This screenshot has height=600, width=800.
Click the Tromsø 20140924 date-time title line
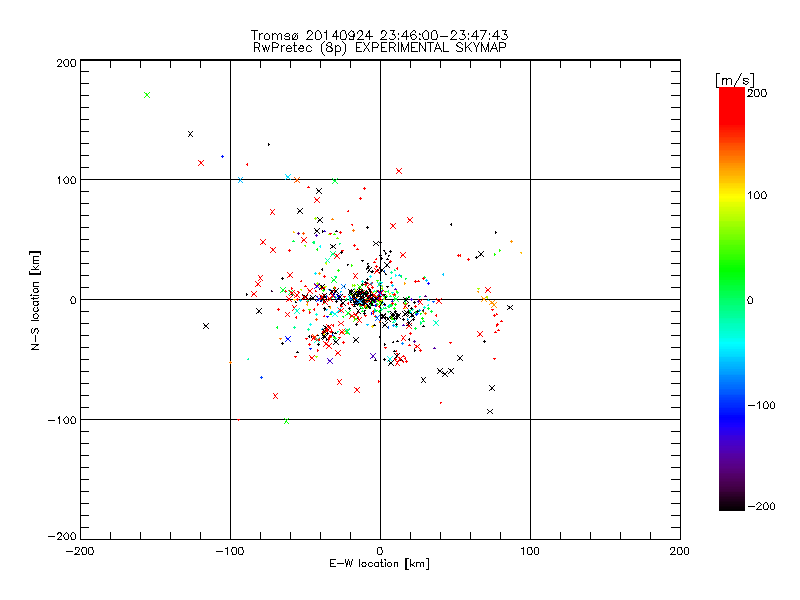[x=379, y=35]
